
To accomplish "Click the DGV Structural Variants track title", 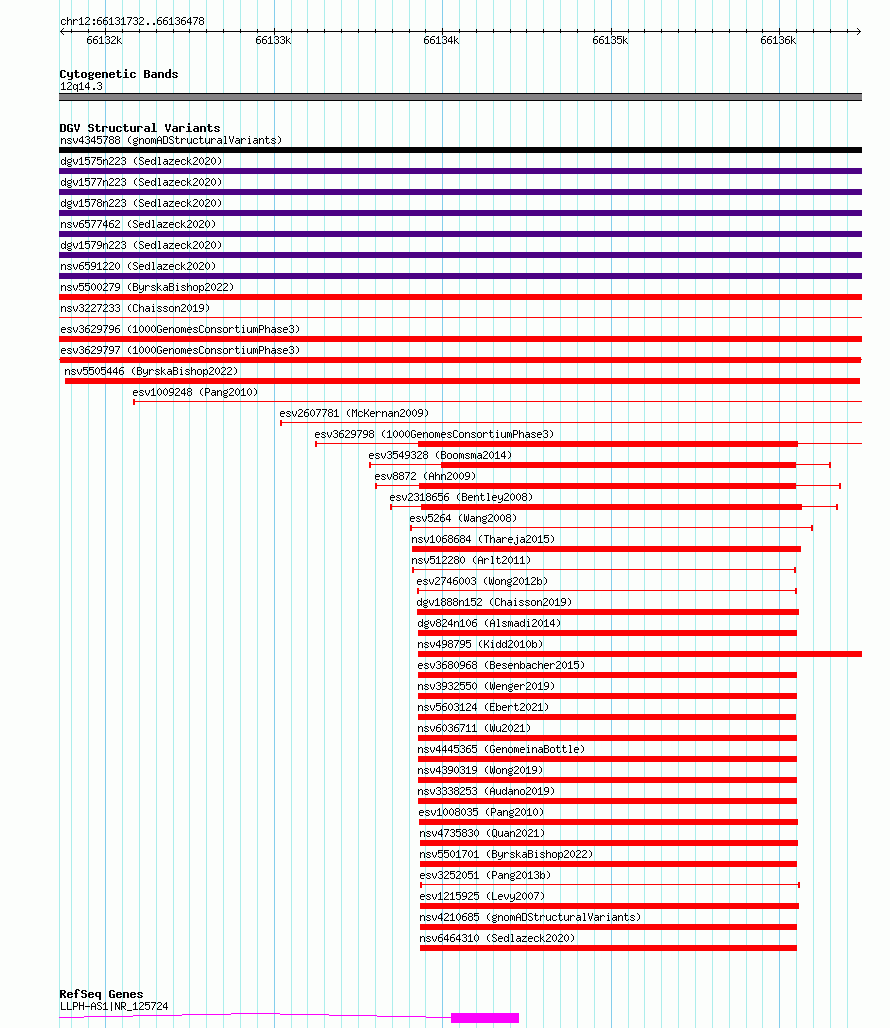I will click(140, 128).
